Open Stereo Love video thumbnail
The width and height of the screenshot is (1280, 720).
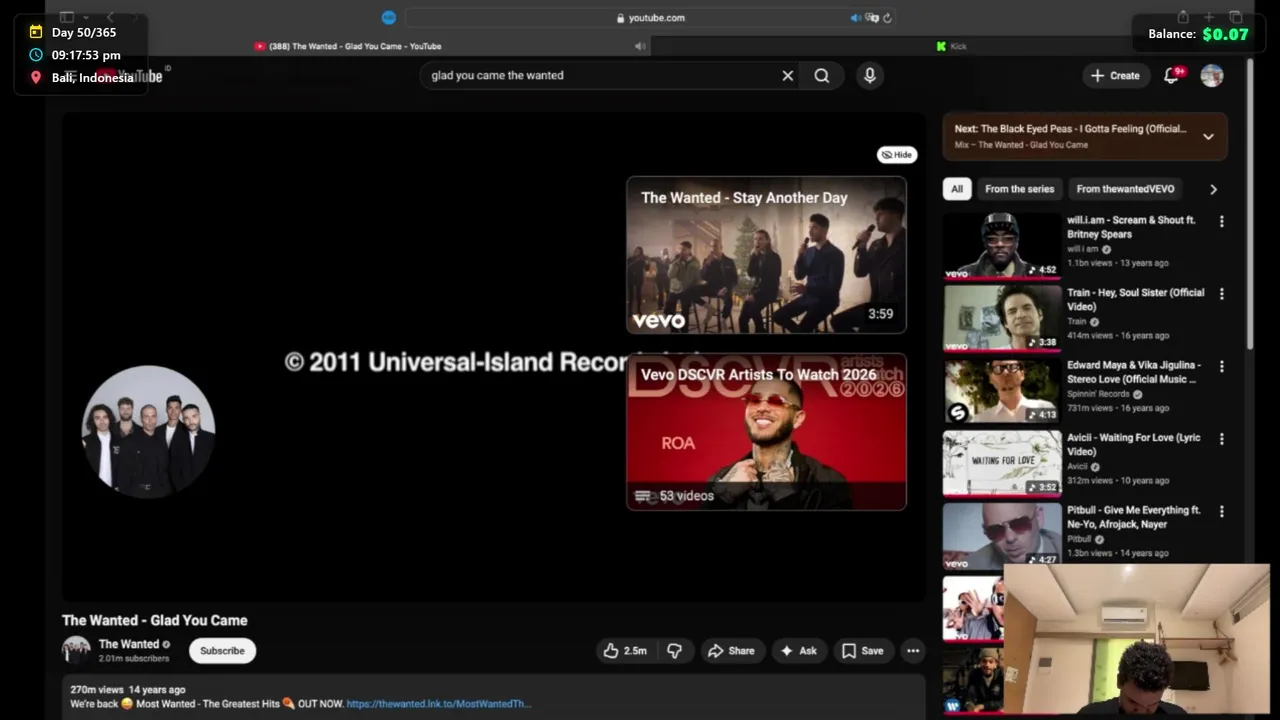click(1001, 390)
